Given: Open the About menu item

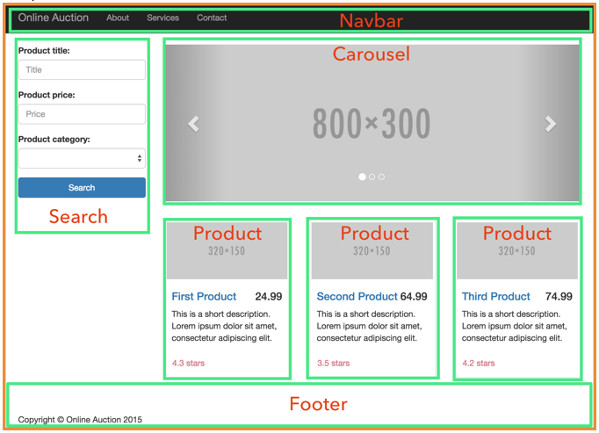Looking at the screenshot, I should 118,18.
